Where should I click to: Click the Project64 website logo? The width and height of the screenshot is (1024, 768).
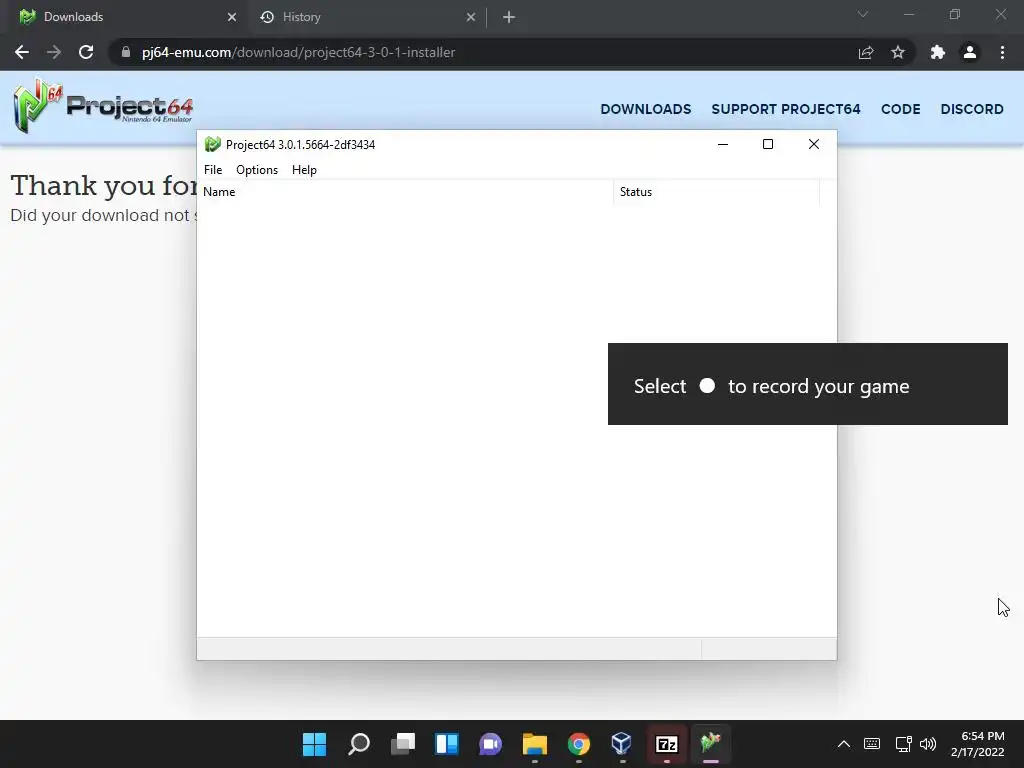103,106
